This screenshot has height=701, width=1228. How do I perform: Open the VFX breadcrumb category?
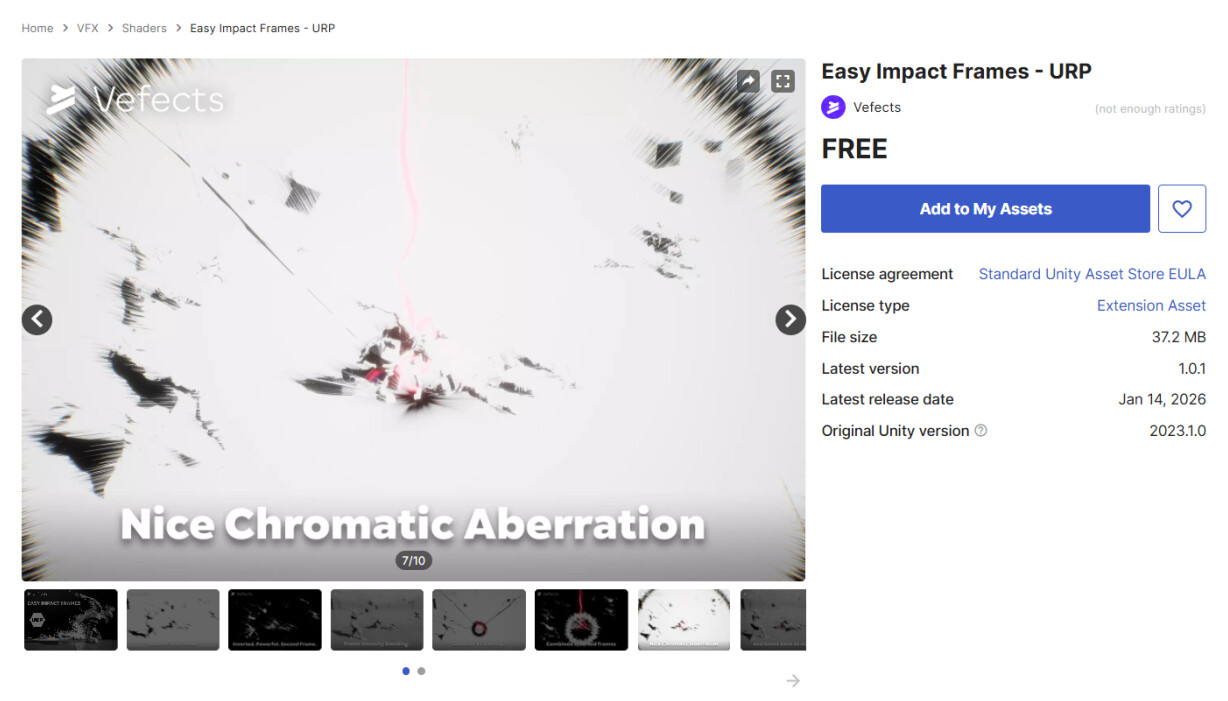click(88, 28)
